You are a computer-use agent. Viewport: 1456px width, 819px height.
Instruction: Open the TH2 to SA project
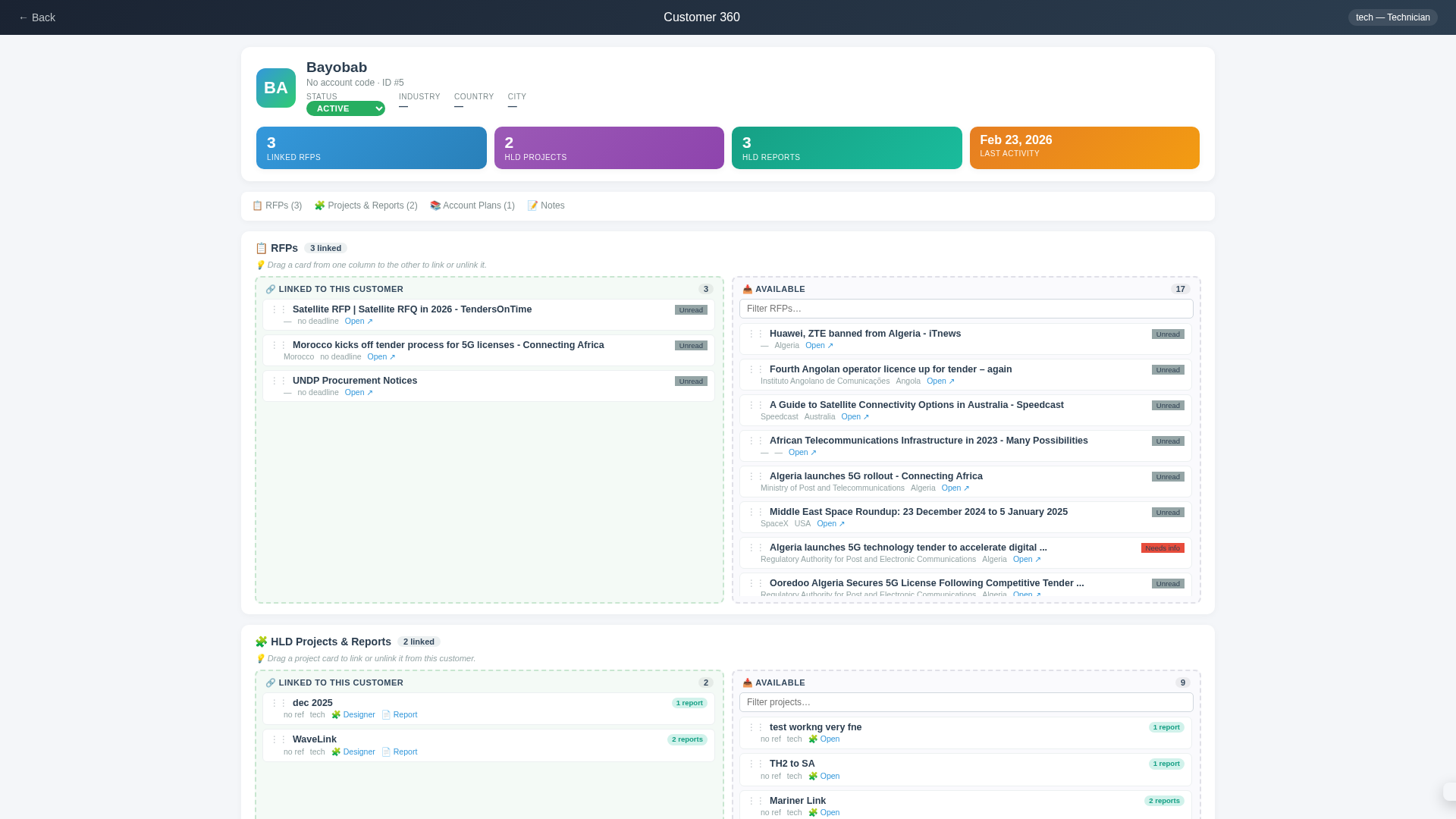coord(824,777)
